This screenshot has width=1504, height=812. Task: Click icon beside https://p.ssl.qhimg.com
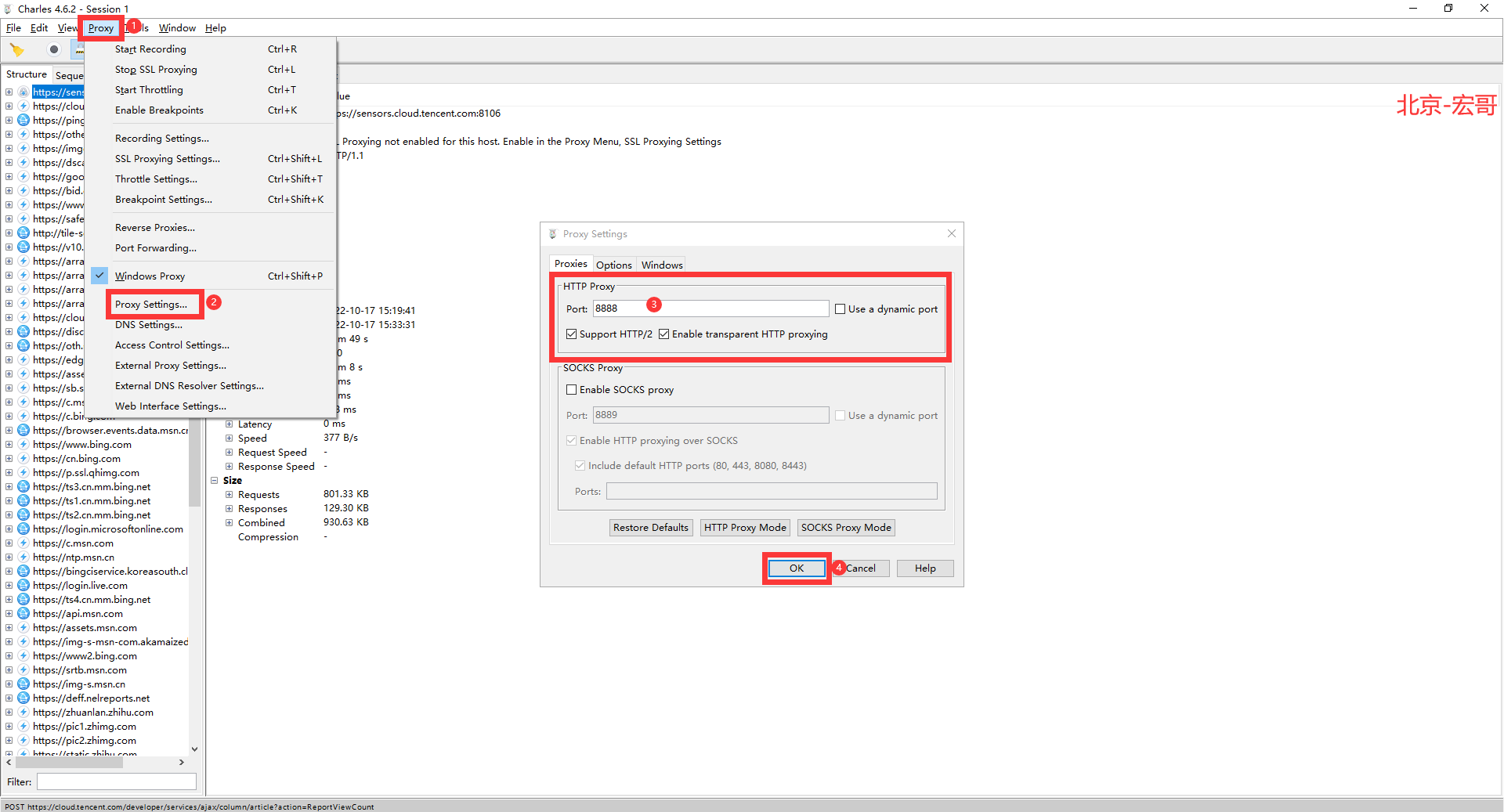[x=23, y=473]
